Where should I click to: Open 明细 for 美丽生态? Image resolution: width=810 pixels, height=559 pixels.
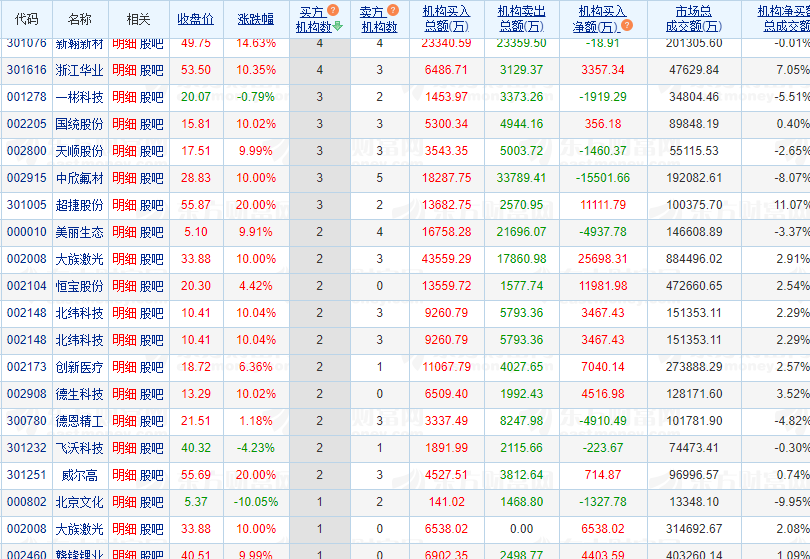[124, 232]
